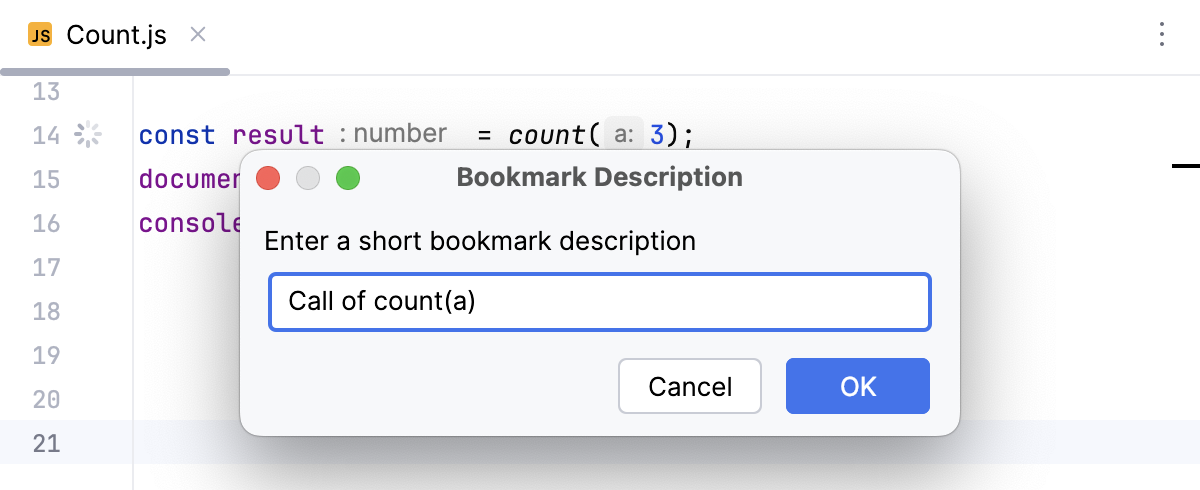Screen dimensions: 1200x490
Task: Close the Count.js editor tab
Action: (198, 35)
